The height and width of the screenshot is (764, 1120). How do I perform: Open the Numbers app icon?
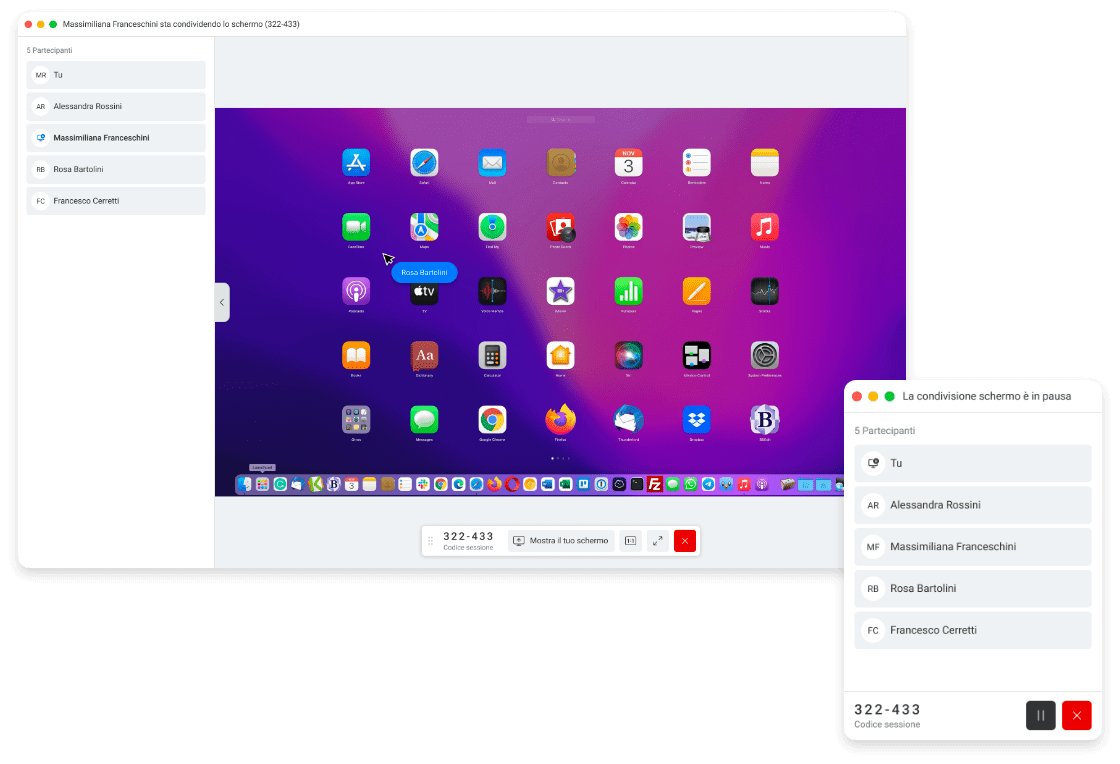pos(629,291)
